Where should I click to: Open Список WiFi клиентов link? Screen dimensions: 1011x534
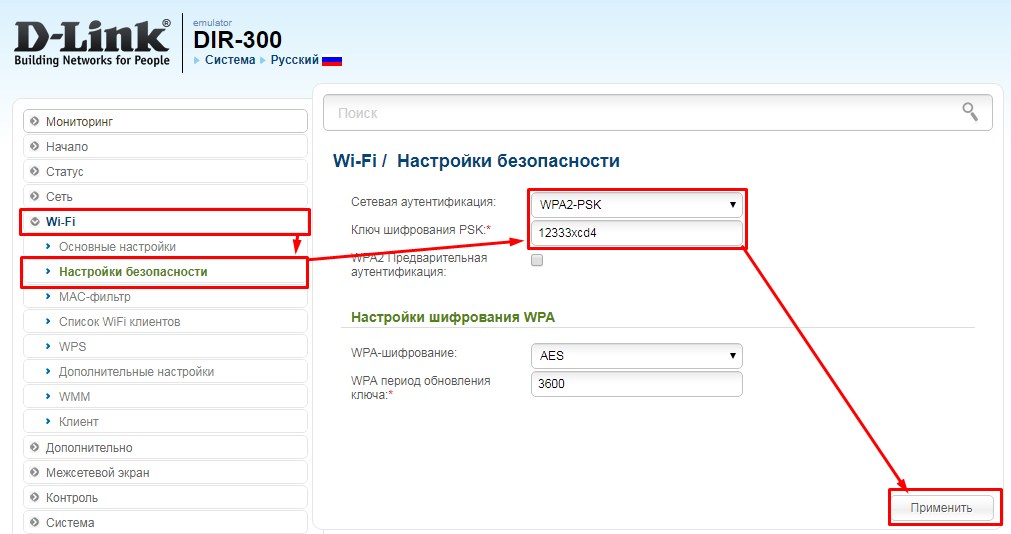(x=119, y=321)
